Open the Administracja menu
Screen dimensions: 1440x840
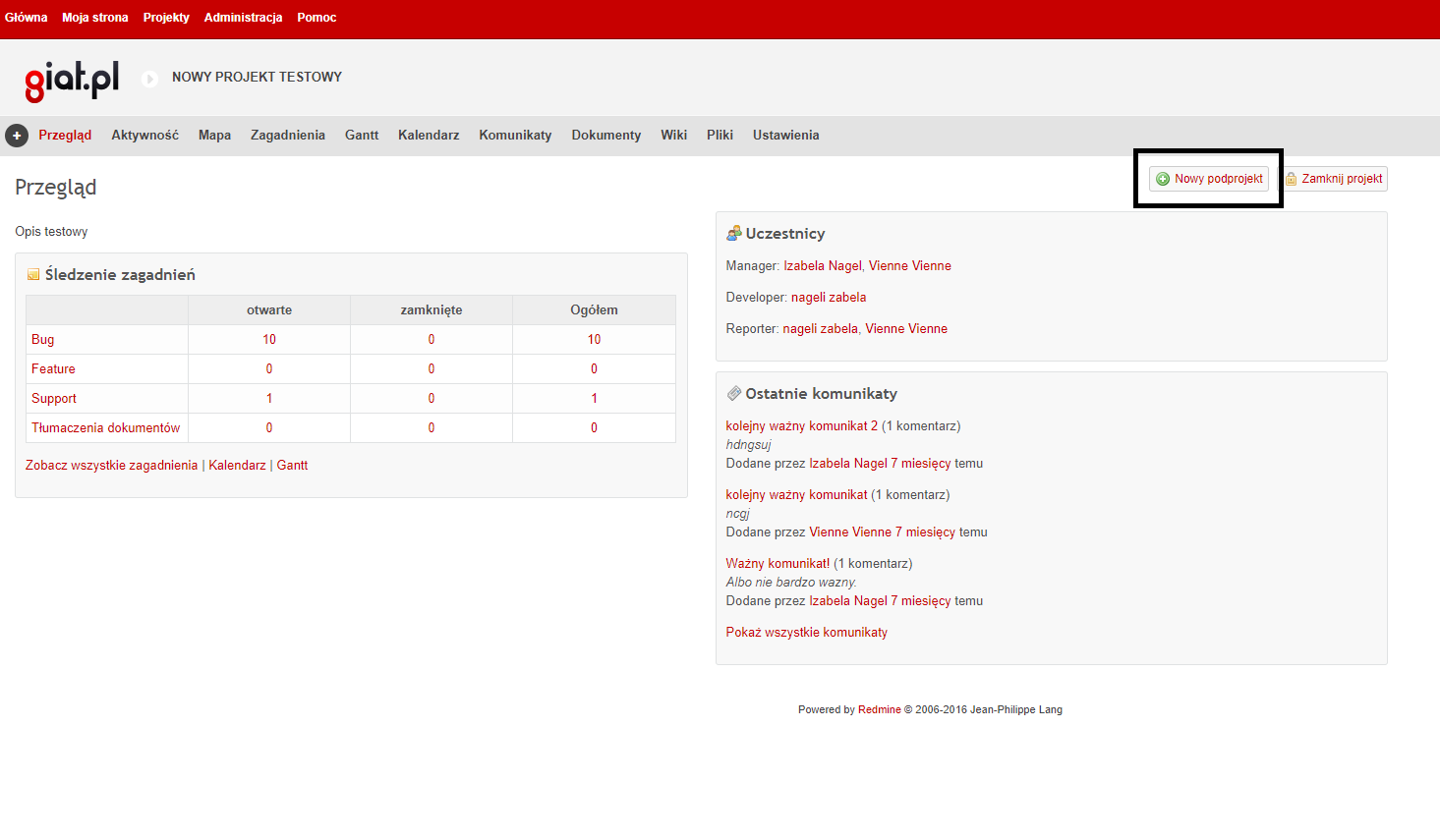click(x=243, y=18)
